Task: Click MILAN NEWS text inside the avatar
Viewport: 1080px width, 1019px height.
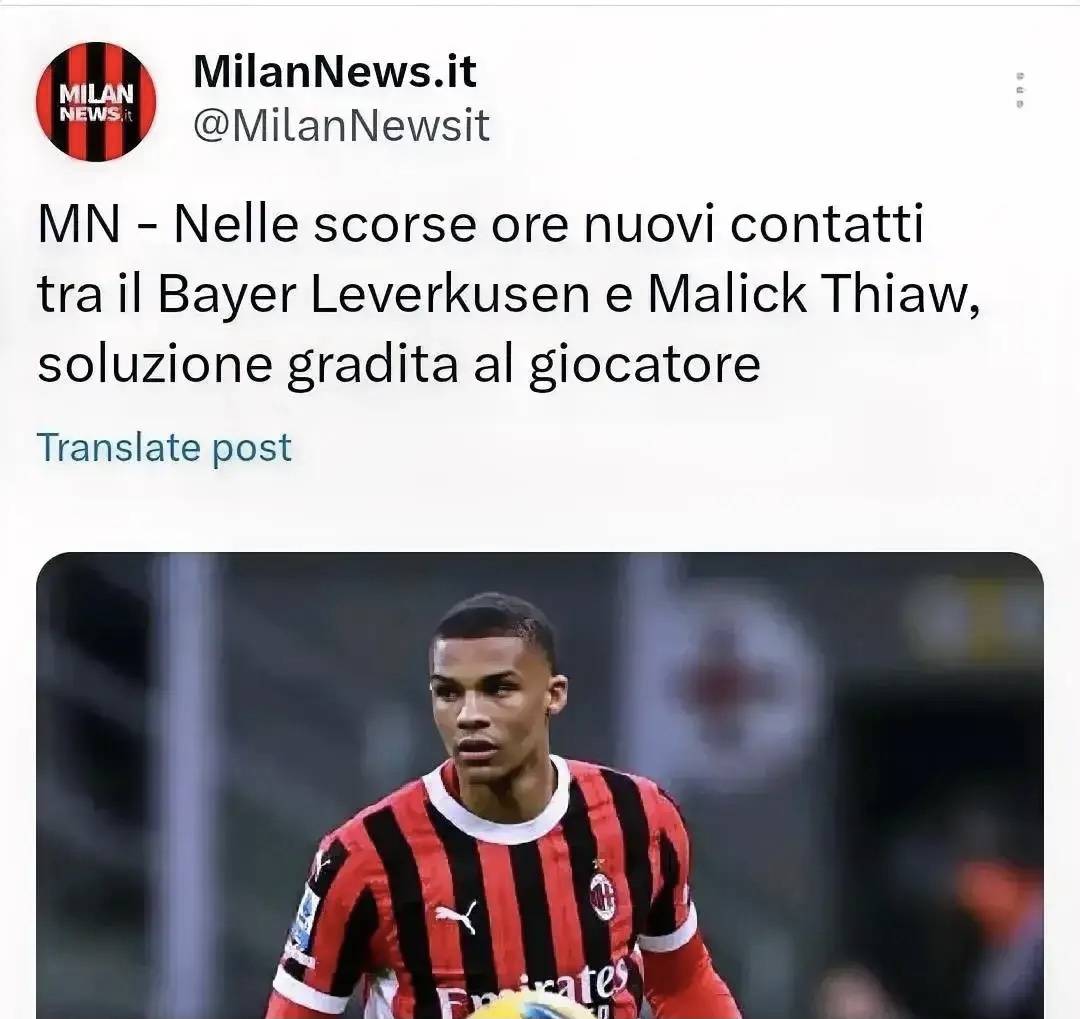Action: click(x=96, y=103)
